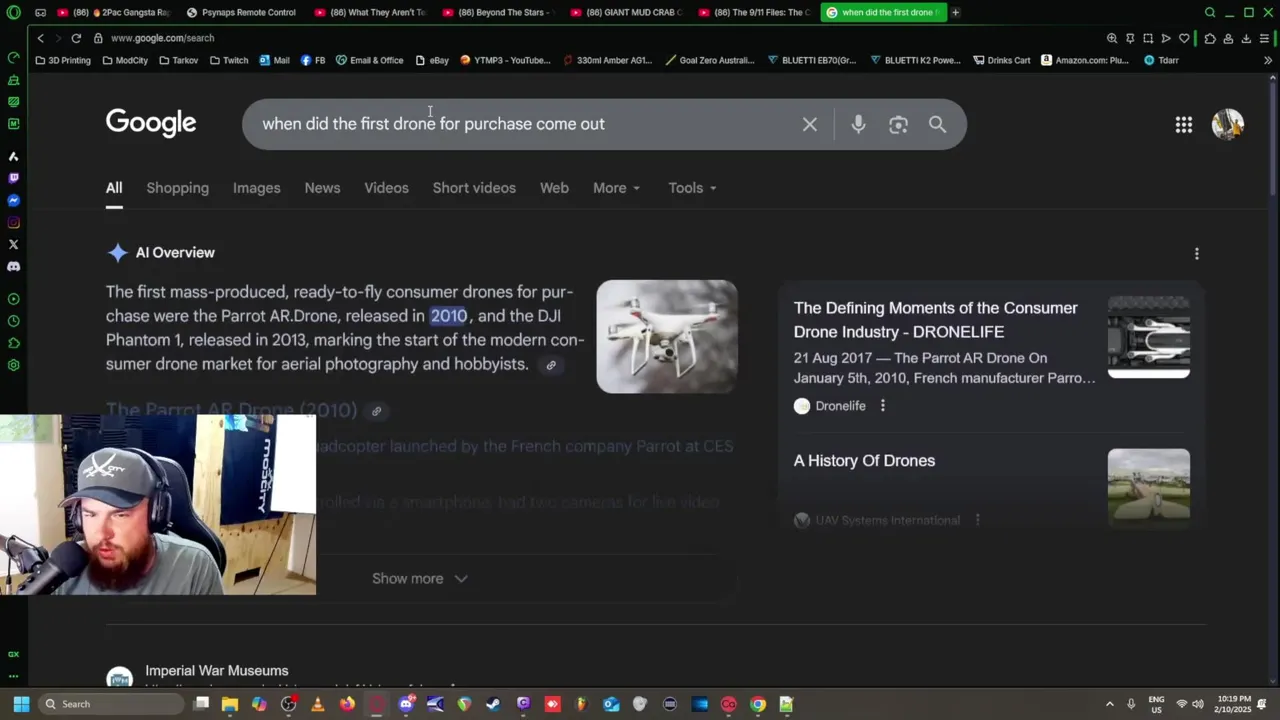The image size is (1280, 720).
Task: Select the Web search tab
Action: pos(554,188)
